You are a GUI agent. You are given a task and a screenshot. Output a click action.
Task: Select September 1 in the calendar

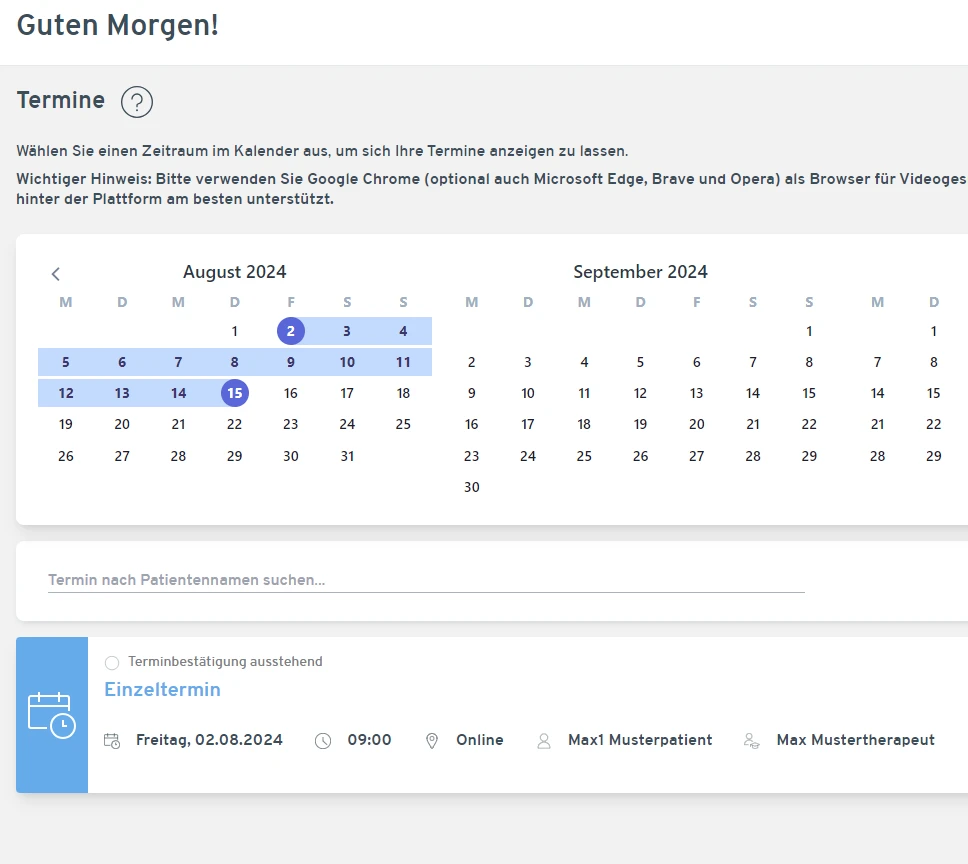(x=809, y=331)
